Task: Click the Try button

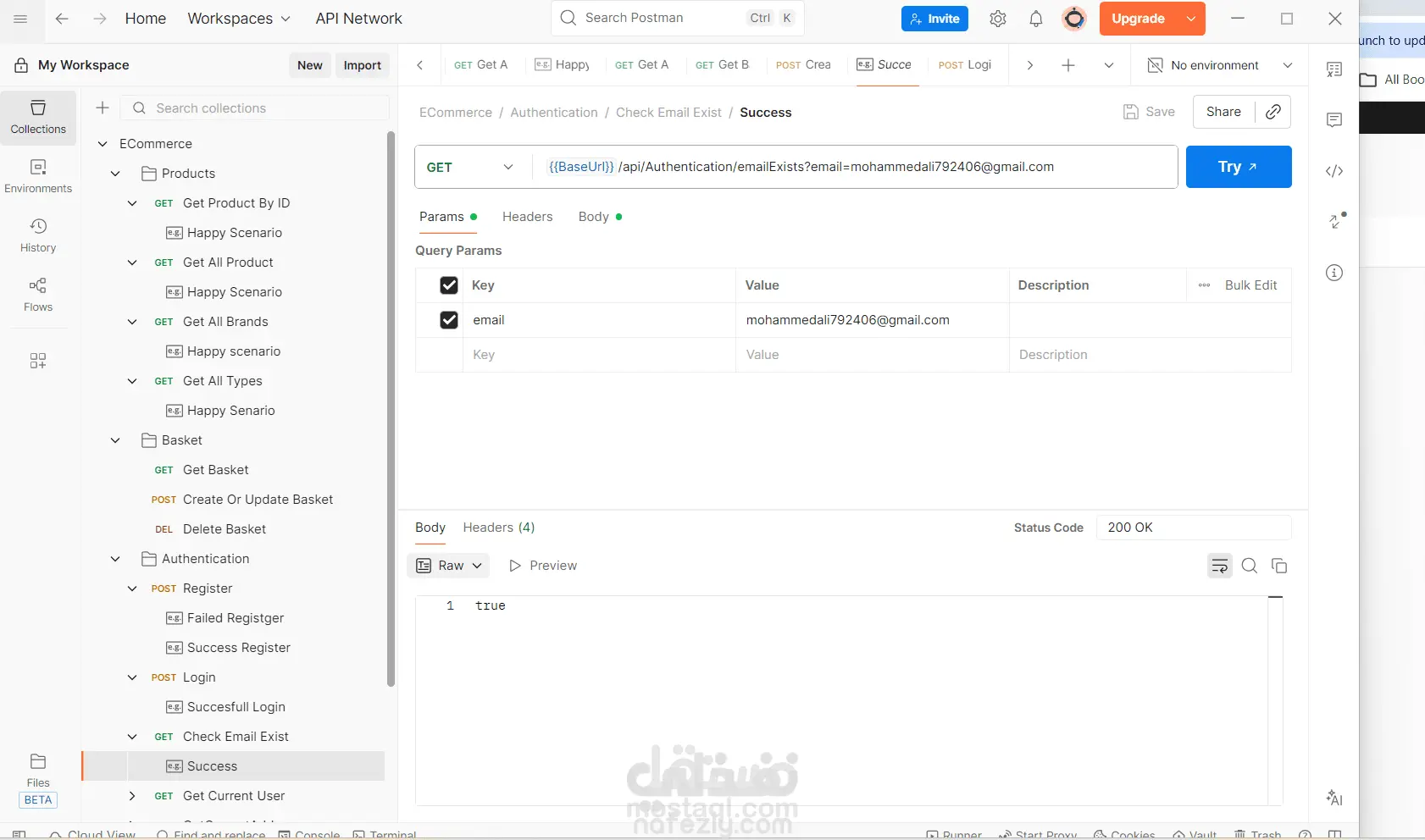Action: tap(1239, 167)
